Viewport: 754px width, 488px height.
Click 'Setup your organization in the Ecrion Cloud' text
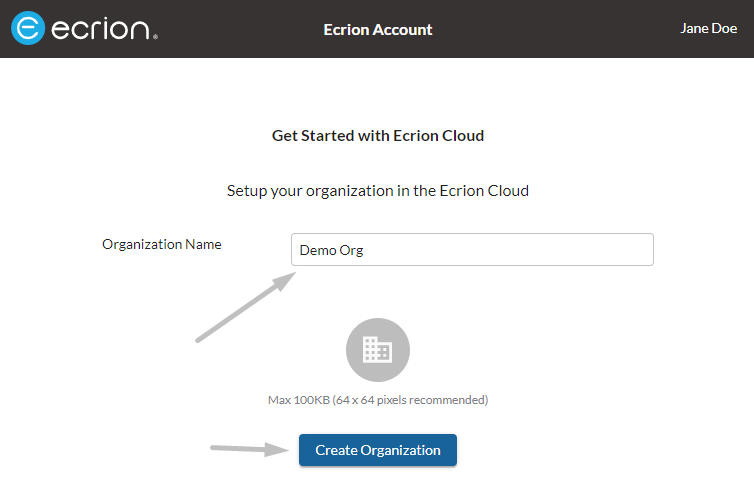click(x=377, y=191)
